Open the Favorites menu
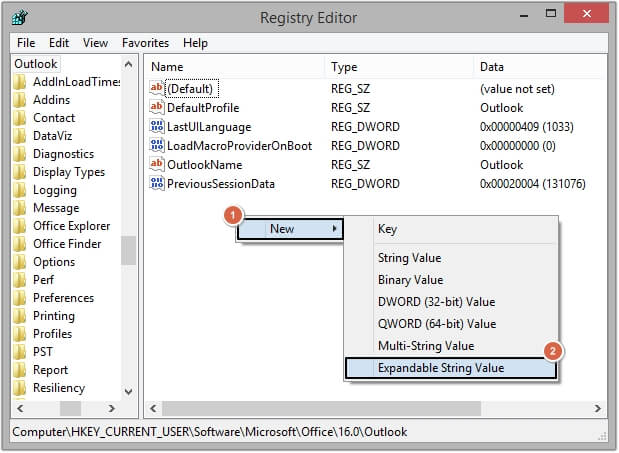The image size is (619, 453). [x=145, y=43]
